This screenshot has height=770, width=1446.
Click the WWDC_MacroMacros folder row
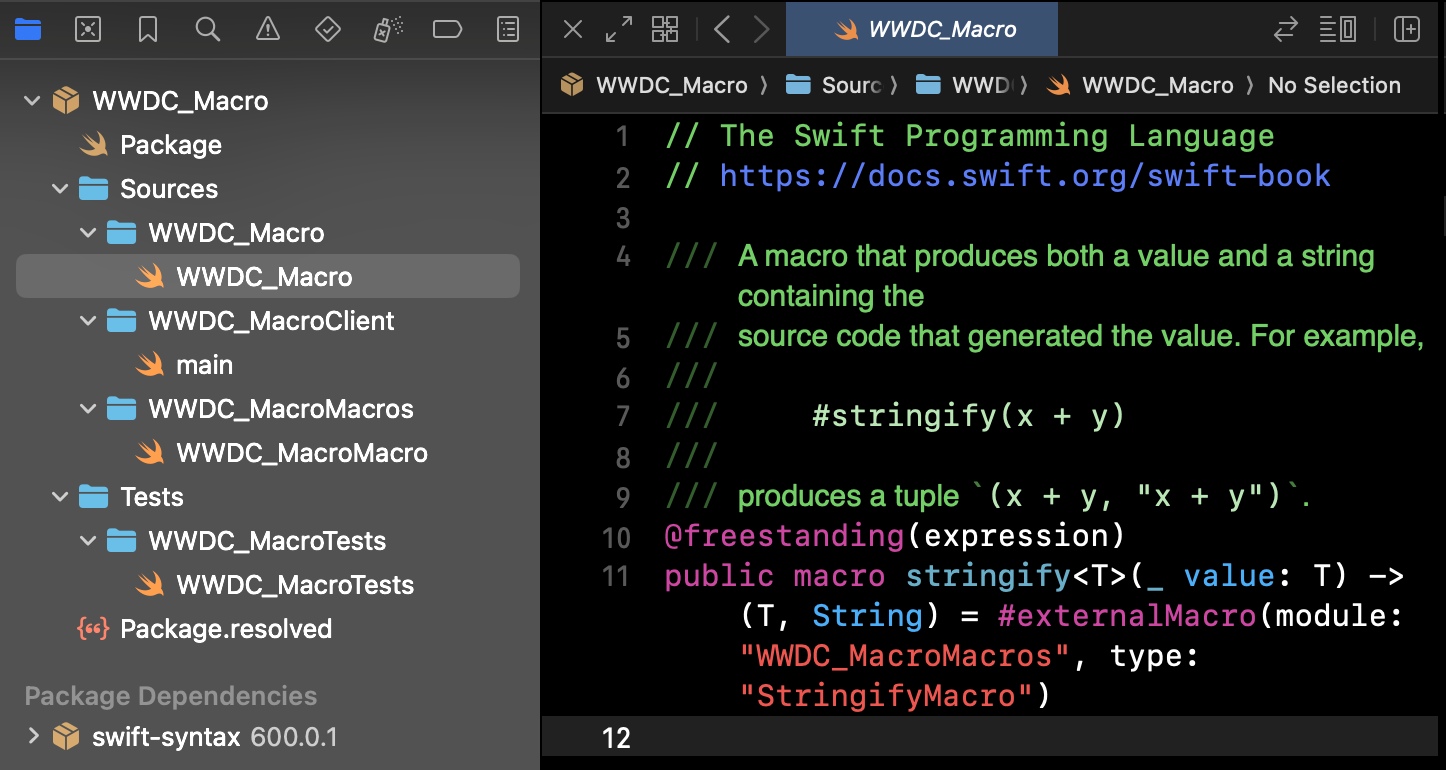268,409
